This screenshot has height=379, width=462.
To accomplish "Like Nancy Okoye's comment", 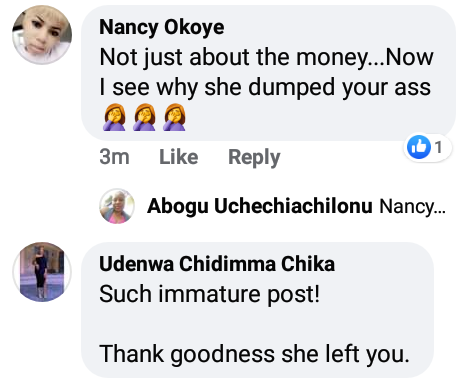I will (179, 157).
